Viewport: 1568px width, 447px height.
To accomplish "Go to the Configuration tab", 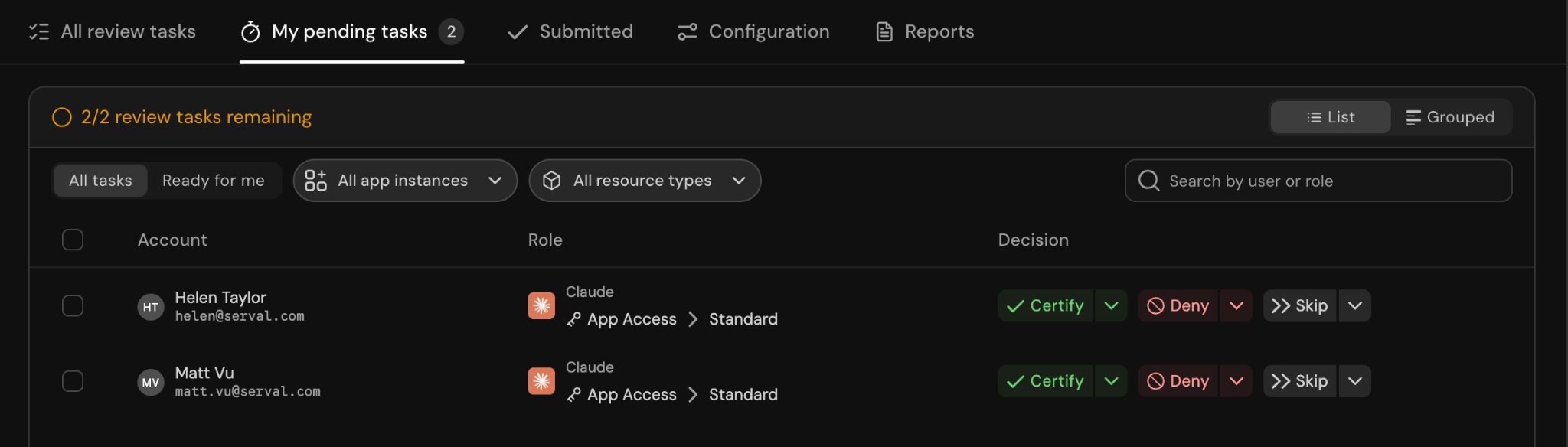I will [753, 31].
